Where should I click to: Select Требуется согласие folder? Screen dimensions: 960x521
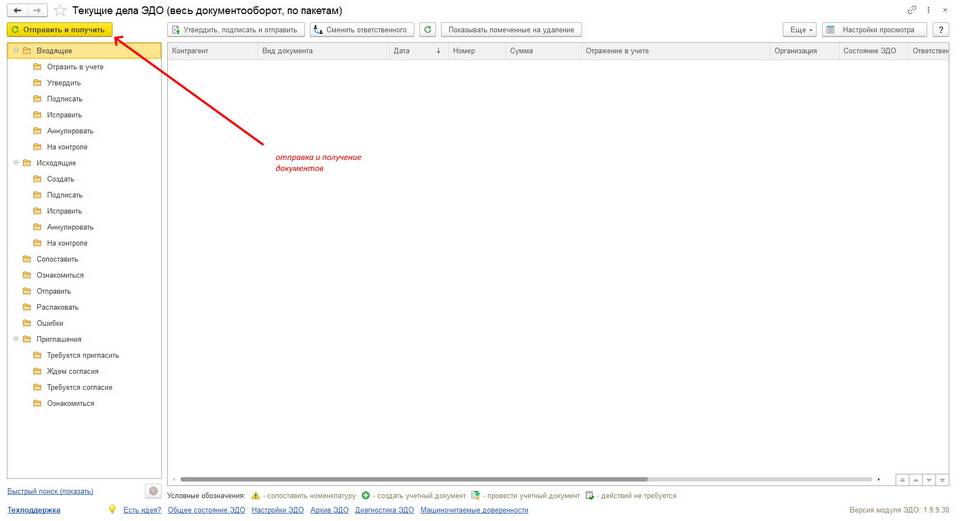click(x=79, y=387)
